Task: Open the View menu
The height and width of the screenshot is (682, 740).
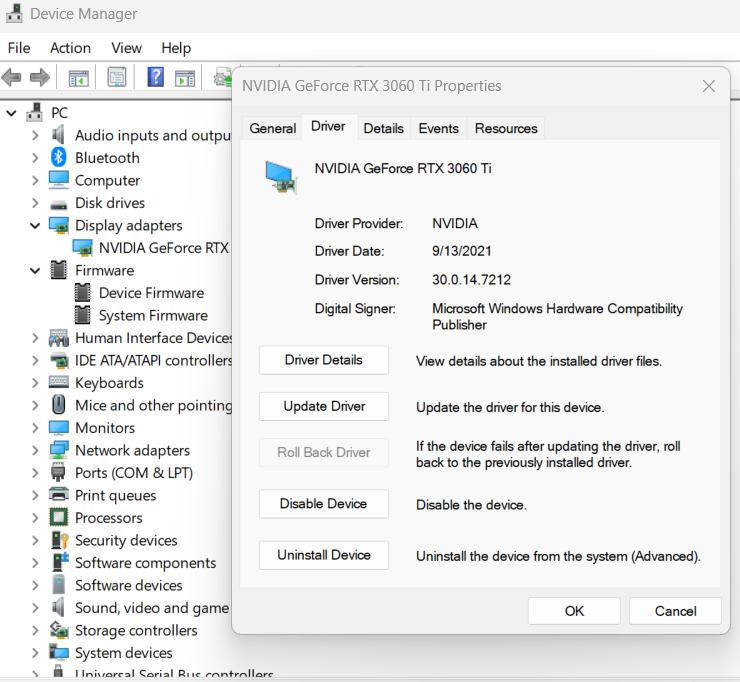Action: (x=126, y=48)
